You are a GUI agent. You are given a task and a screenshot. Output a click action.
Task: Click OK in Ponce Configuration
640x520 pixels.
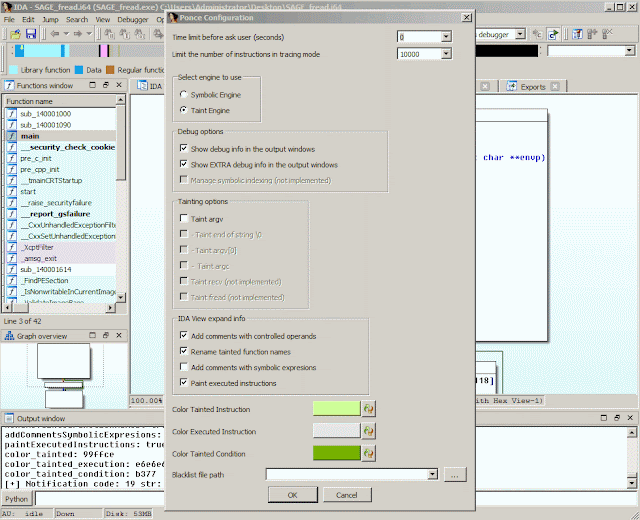[x=293, y=495]
